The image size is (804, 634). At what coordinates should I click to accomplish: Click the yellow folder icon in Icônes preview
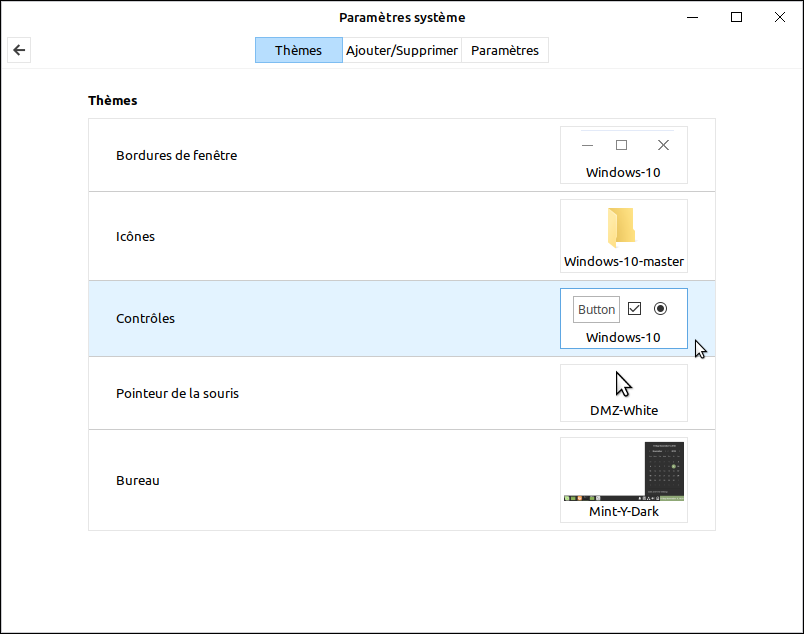[622, 227]
